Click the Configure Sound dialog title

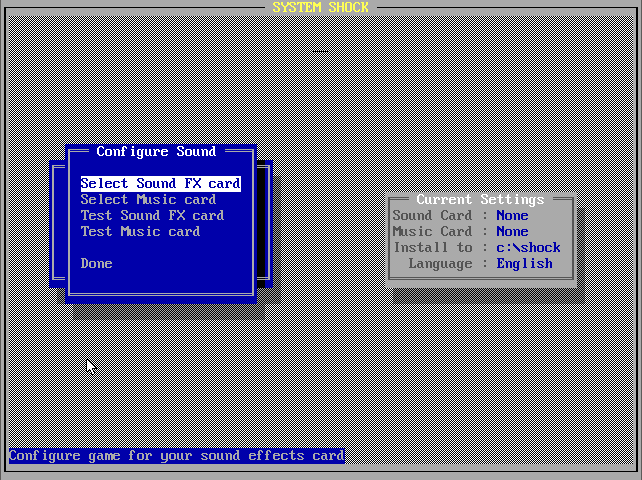[156, 152]
